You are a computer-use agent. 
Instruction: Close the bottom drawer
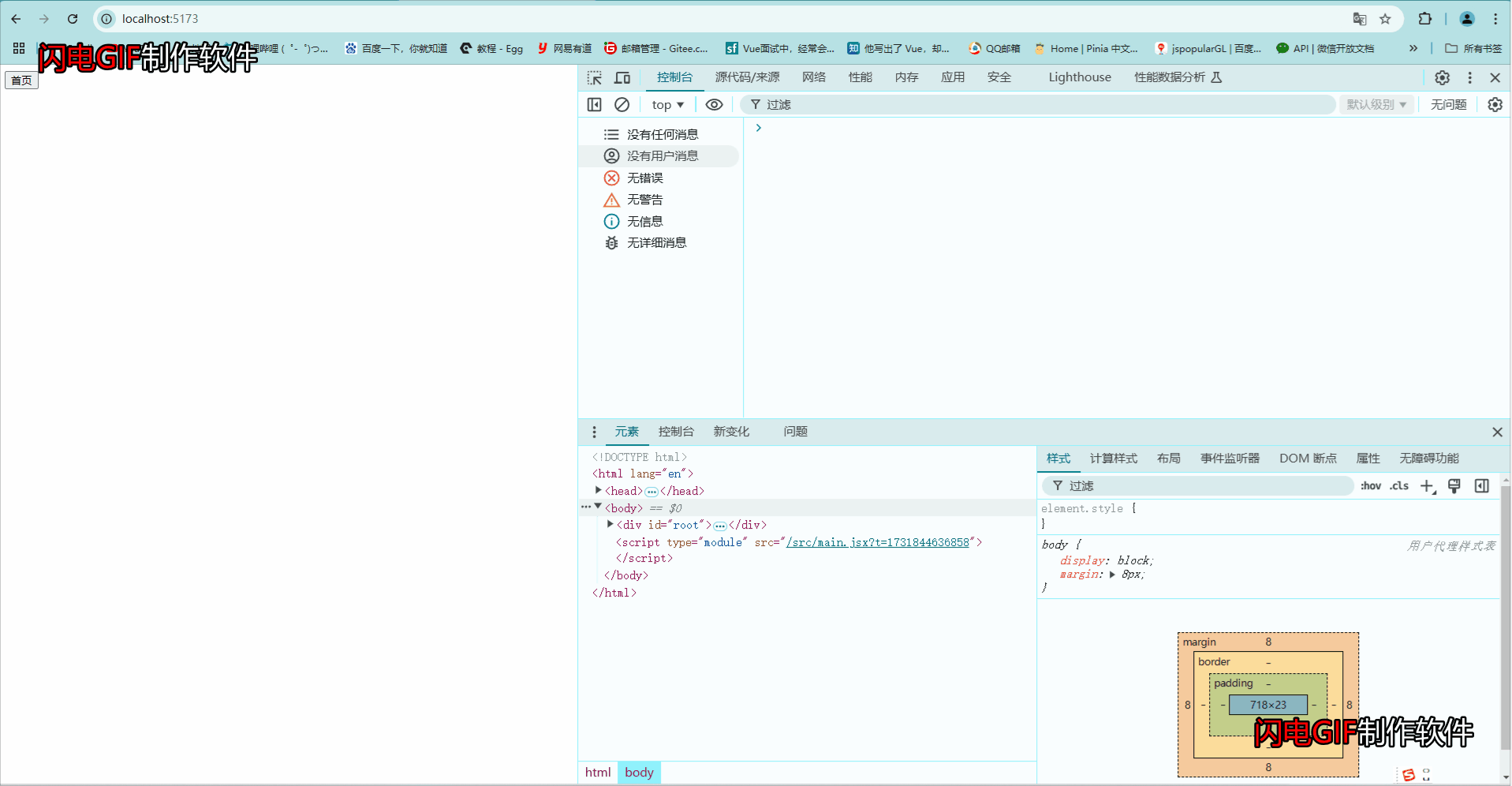(x=1497, y=432)
